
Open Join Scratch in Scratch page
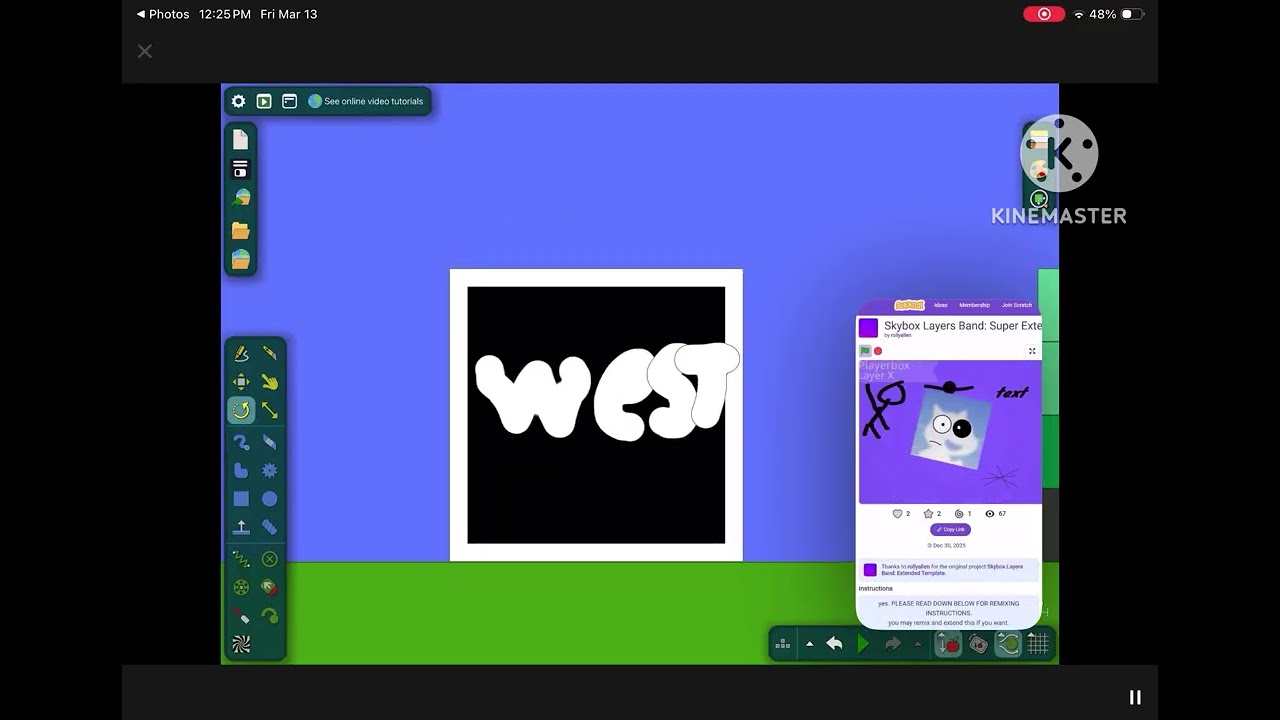tap(1017, 305)
